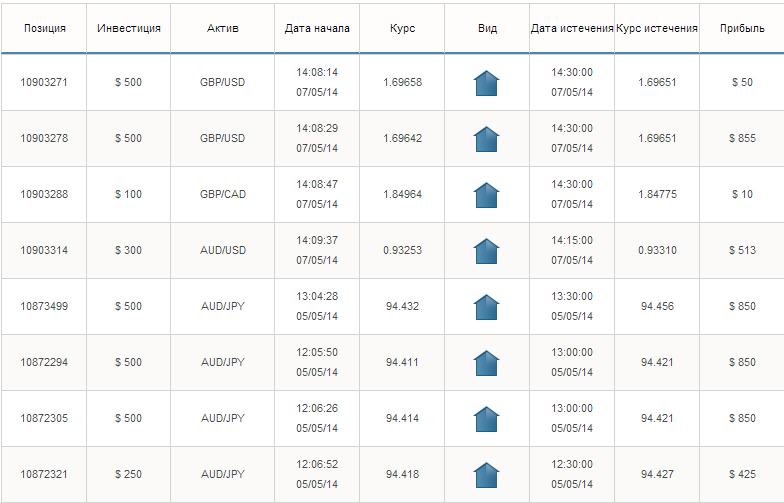Click the up-arrow icon for position 10903278
The width and height of the screenshot is (784, 503).
pyautogui.click(x=486, y=139)
